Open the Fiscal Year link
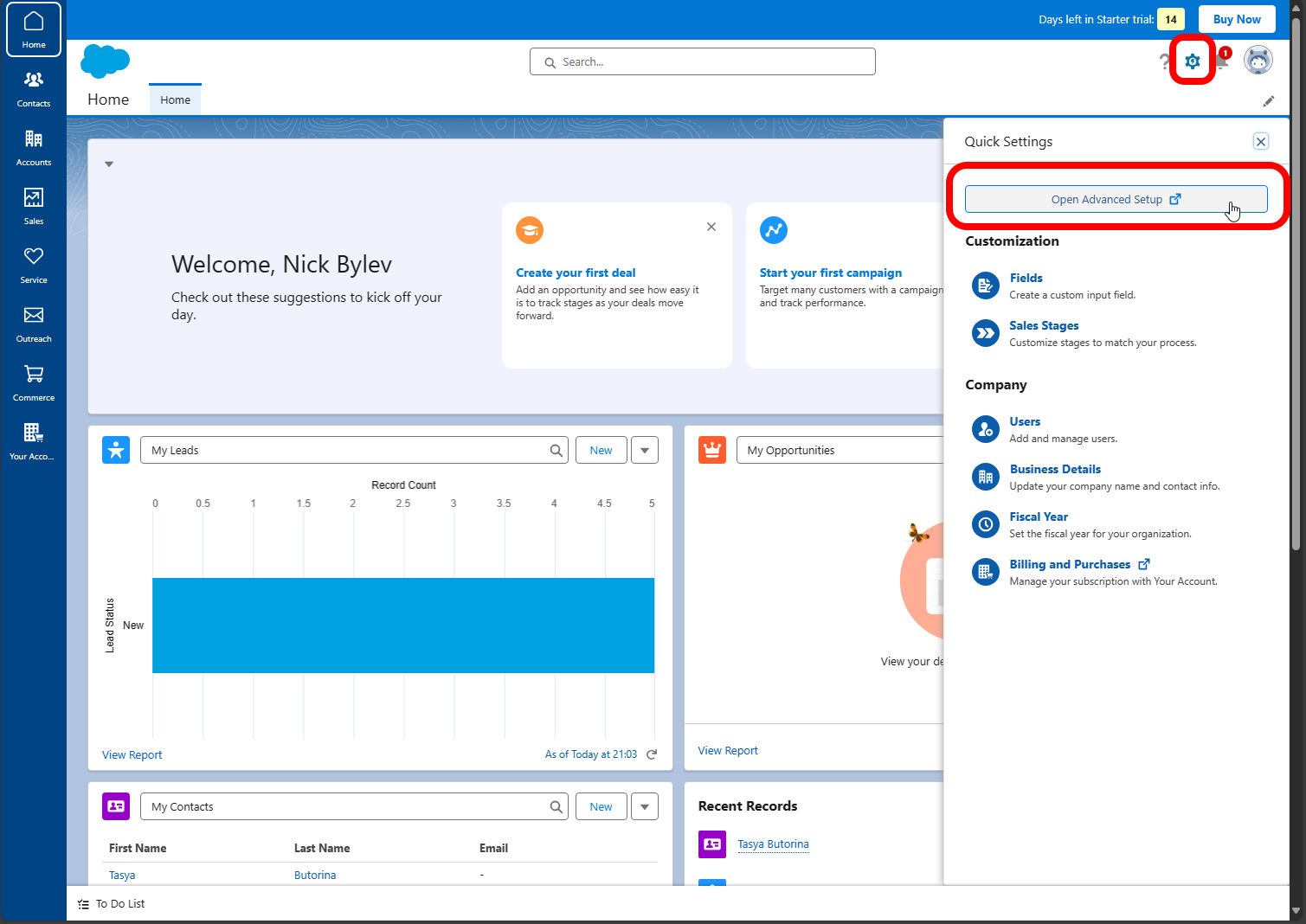This screenshot has width=1306, height=924. 1039,517
